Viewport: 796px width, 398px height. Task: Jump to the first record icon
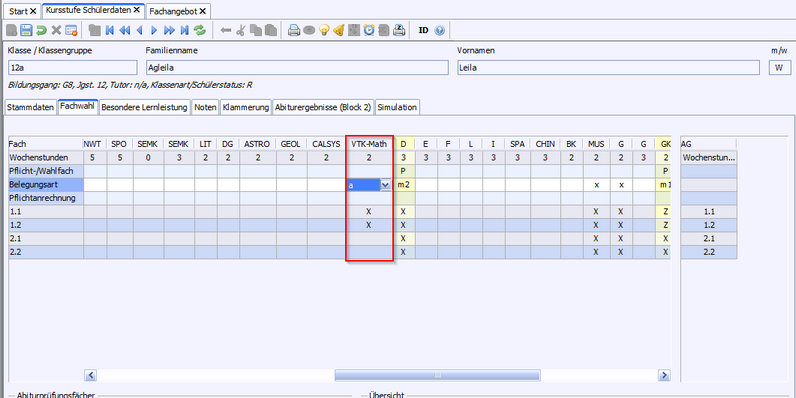(x=109, y=30)
